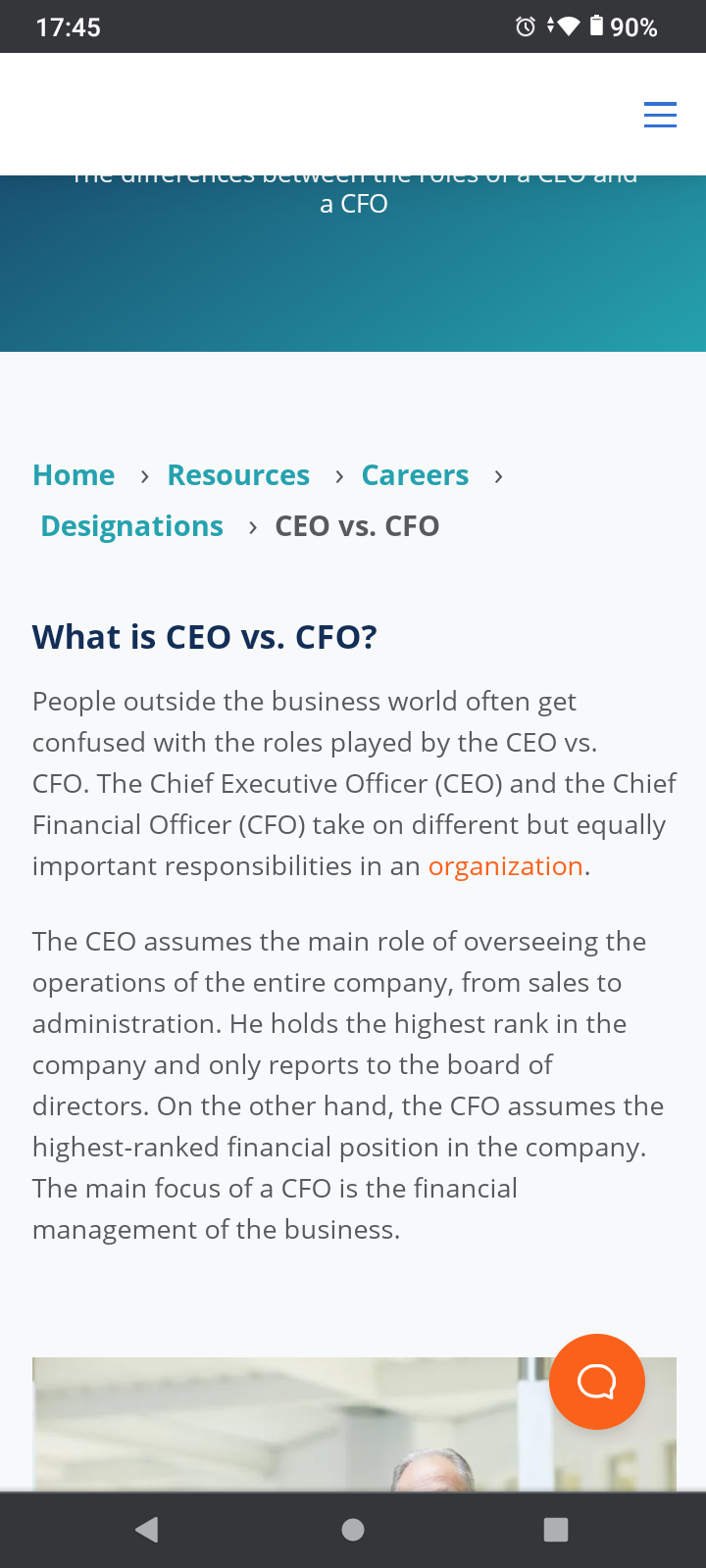The height and width of the screenshot is (1568, 706).
Task: Open the recent apps square button
Action: click(x=556, y=1530)
